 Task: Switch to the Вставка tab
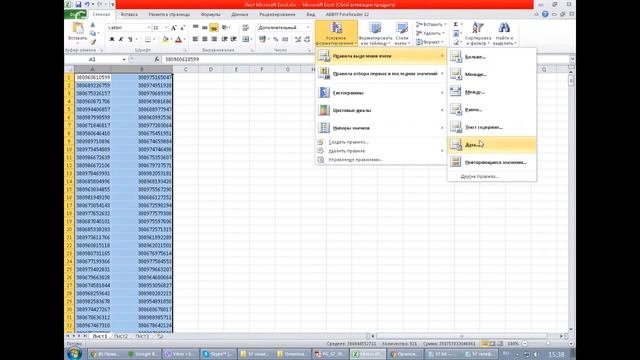coord(129,14)
